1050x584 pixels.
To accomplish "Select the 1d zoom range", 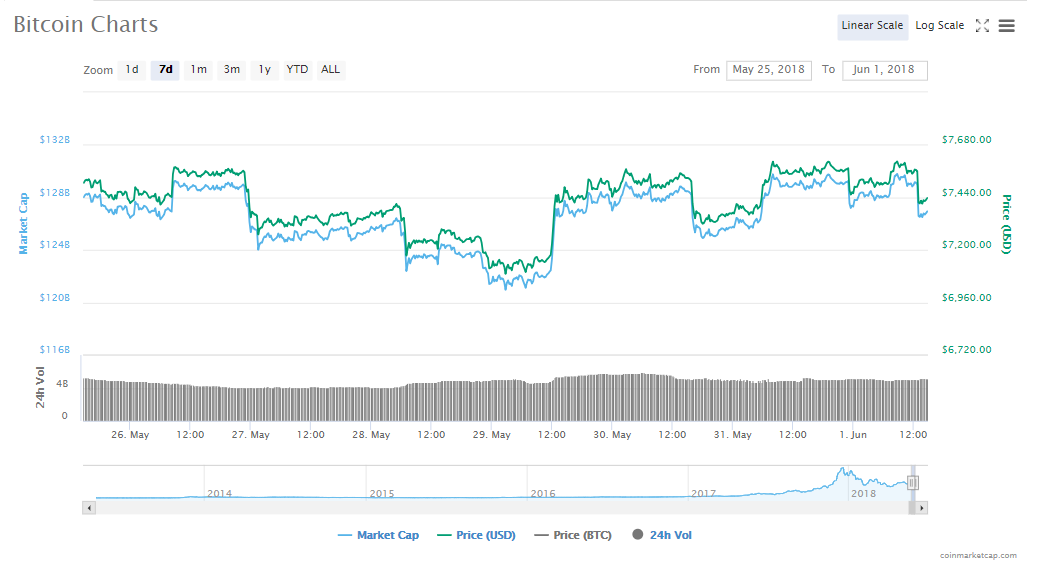I will [x=131, y=69].
